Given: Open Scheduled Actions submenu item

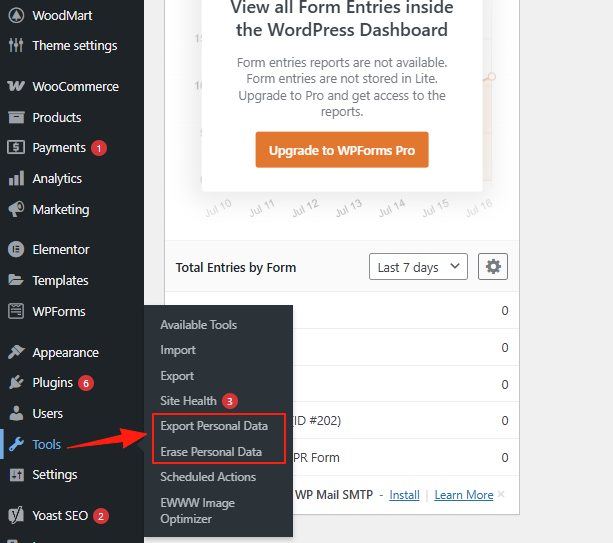Looking at the screenshot, I should click(208, 477).
